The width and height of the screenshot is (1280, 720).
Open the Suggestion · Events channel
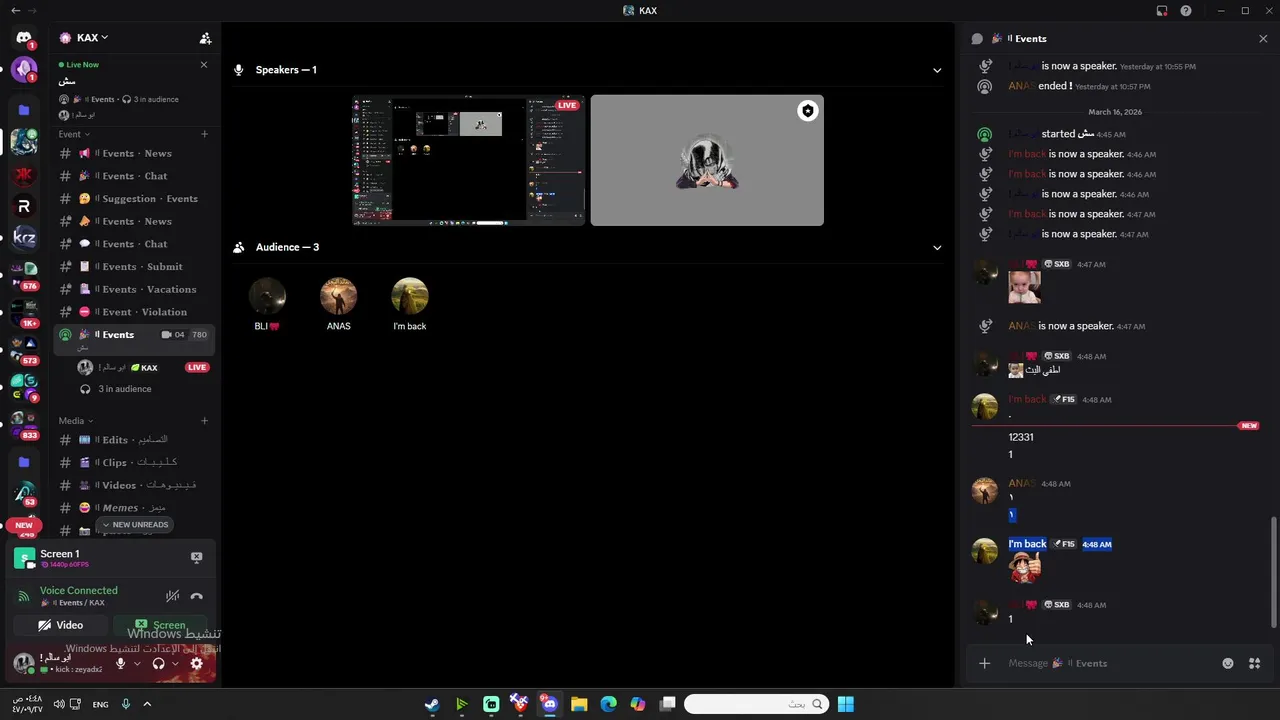(134, 199)
